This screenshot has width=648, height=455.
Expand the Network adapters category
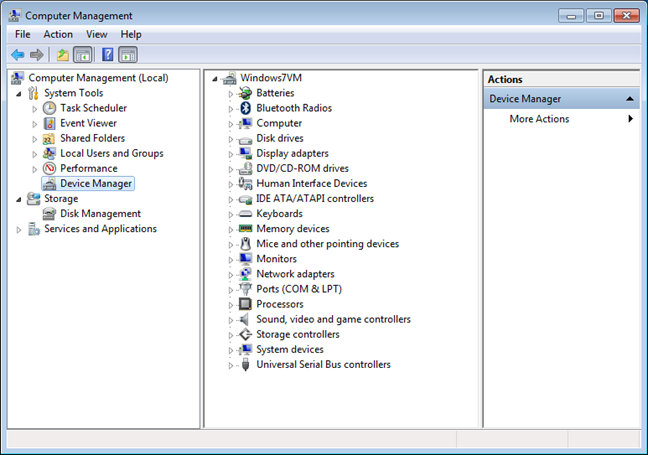tap(231, 274)
